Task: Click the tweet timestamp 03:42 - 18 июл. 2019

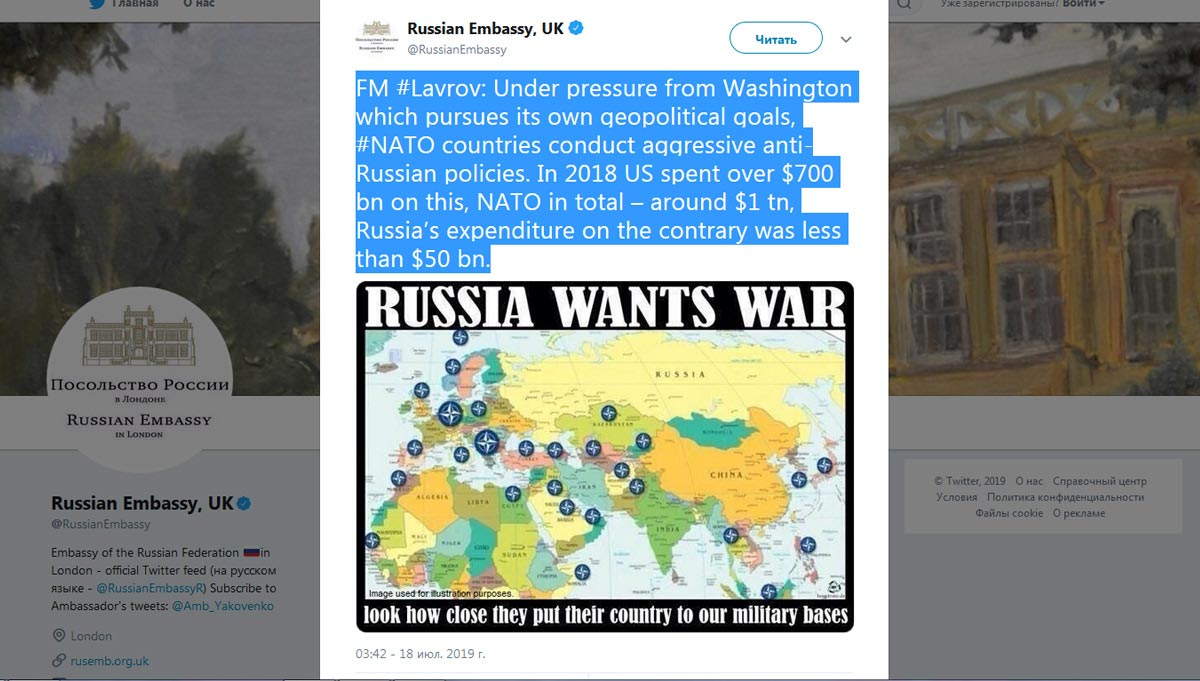Action: coord(421,654)
